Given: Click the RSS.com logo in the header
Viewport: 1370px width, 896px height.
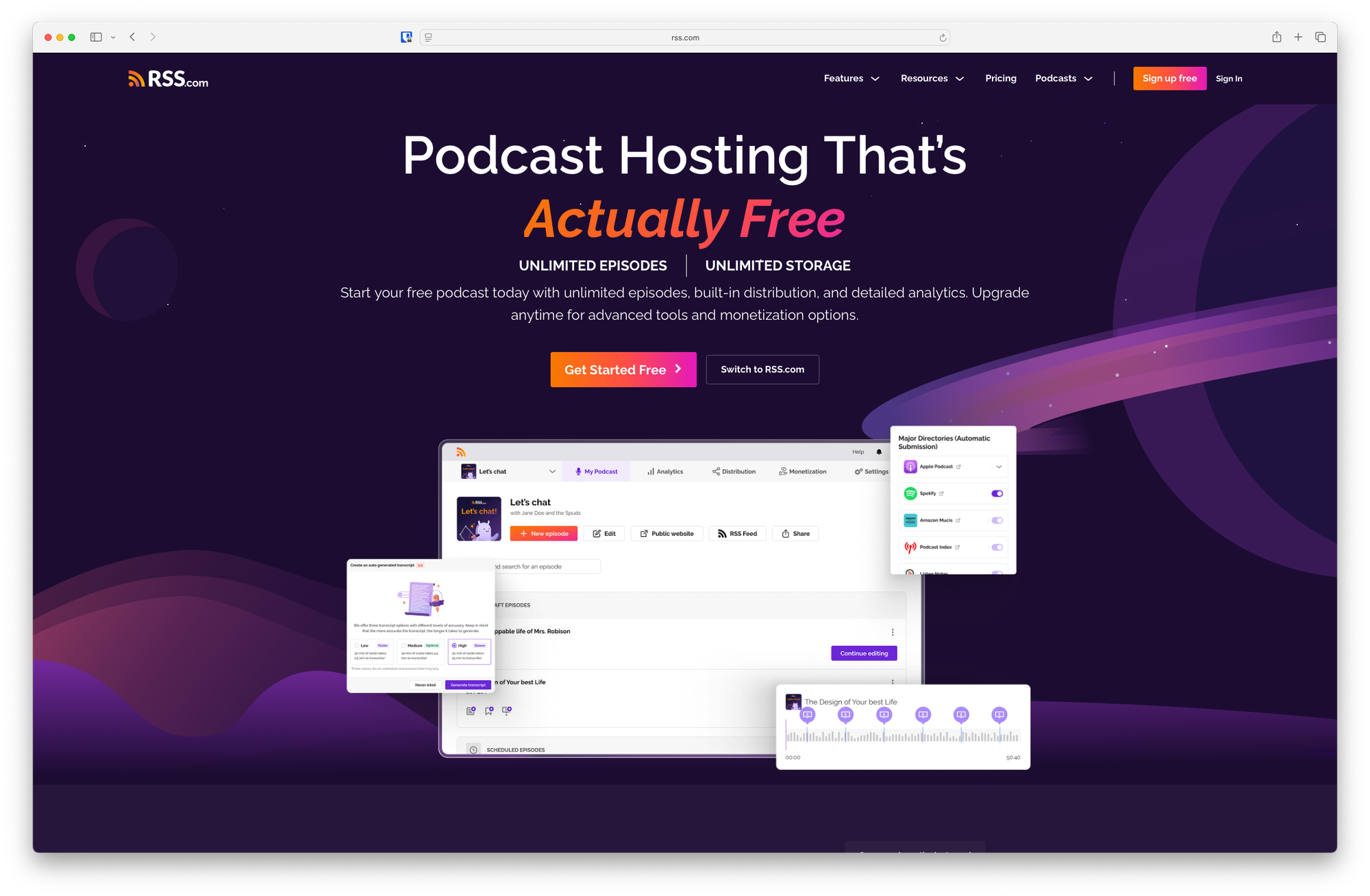Looking at the screenshot, I should [x=168, y=79].
